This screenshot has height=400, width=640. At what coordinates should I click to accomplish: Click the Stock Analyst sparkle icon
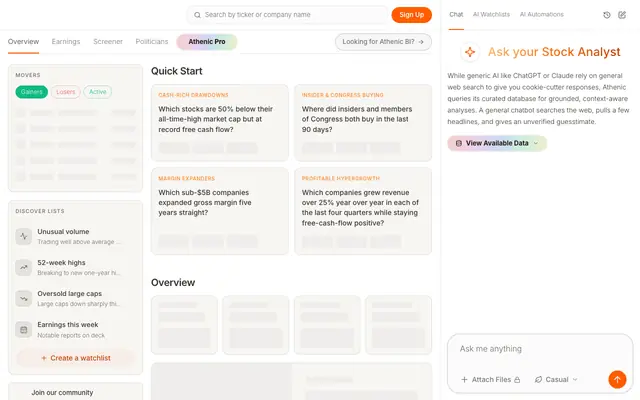click(x=470, y=52)
